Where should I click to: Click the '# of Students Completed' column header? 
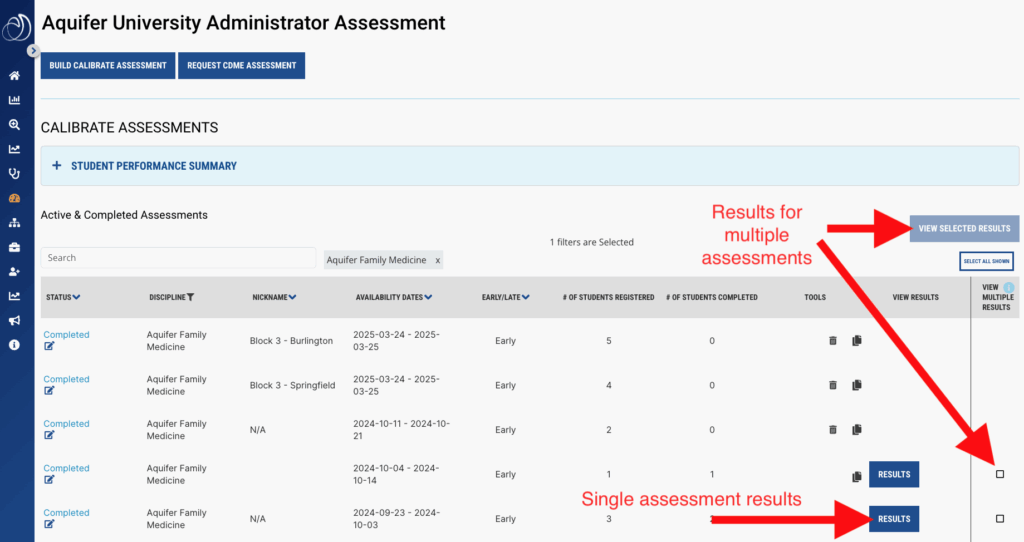click(712, 297)
